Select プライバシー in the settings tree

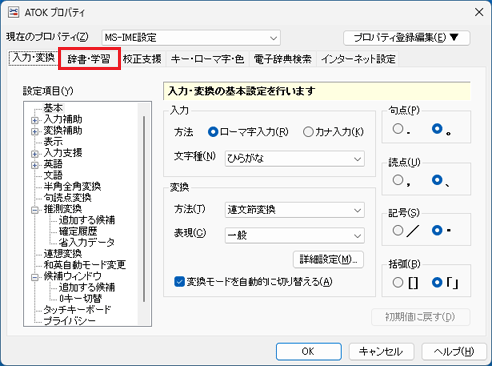click(69, 321)
